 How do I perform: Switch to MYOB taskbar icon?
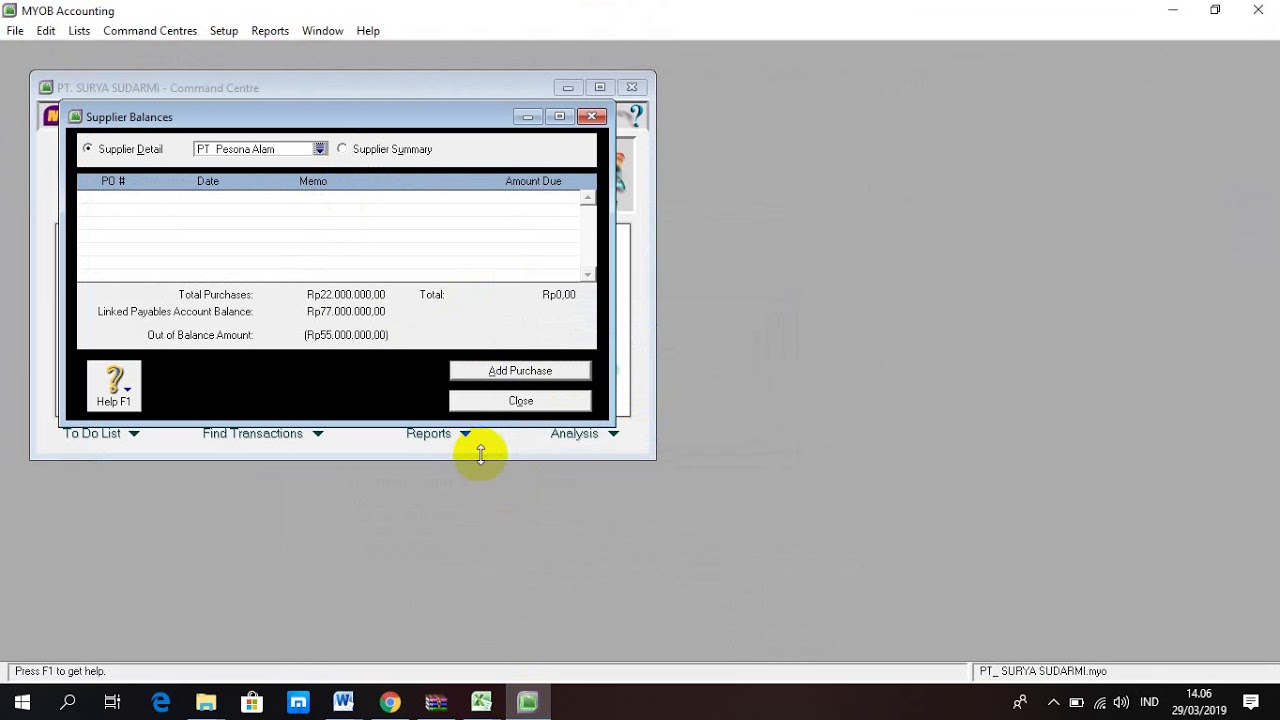point(528,702)
